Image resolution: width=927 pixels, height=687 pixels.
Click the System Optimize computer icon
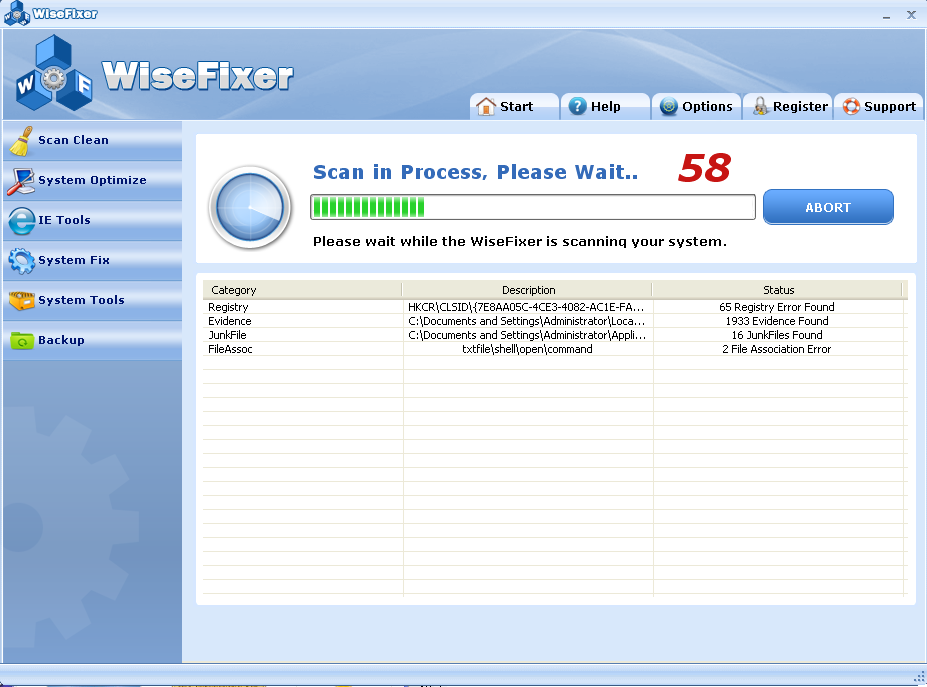click(20, 181)
